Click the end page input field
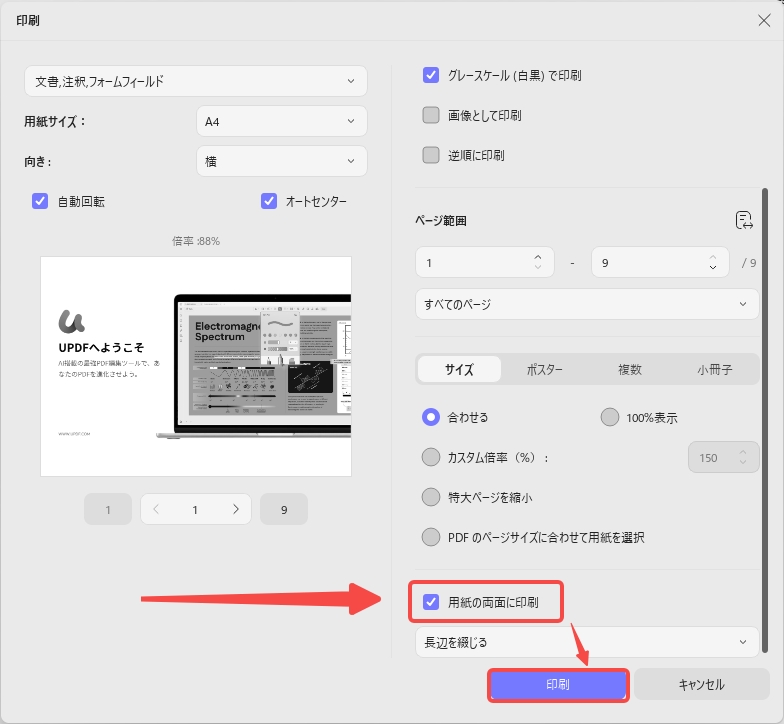This screenshot has height=724, width=784. [660, 262]
